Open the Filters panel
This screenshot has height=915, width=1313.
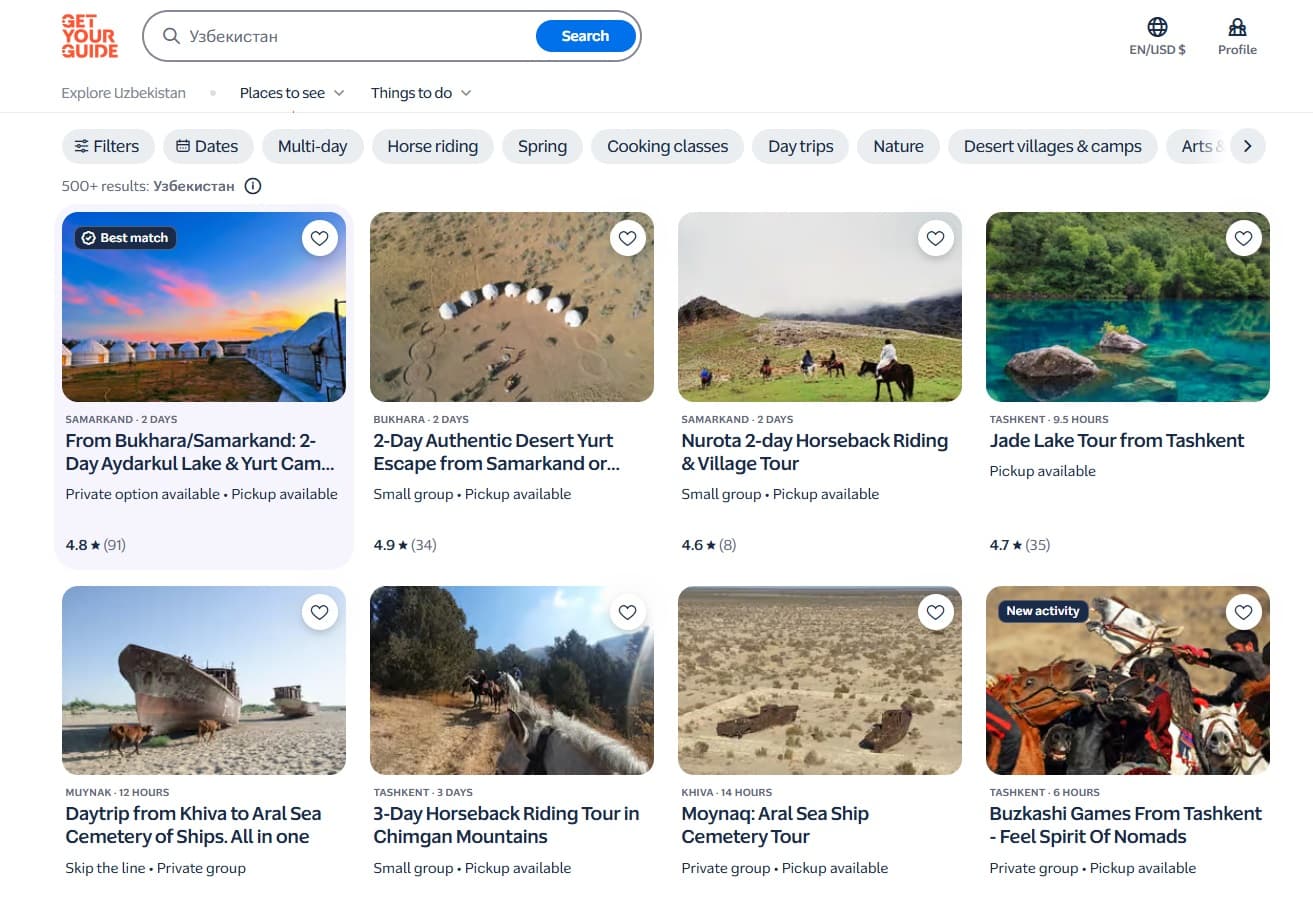107,146
